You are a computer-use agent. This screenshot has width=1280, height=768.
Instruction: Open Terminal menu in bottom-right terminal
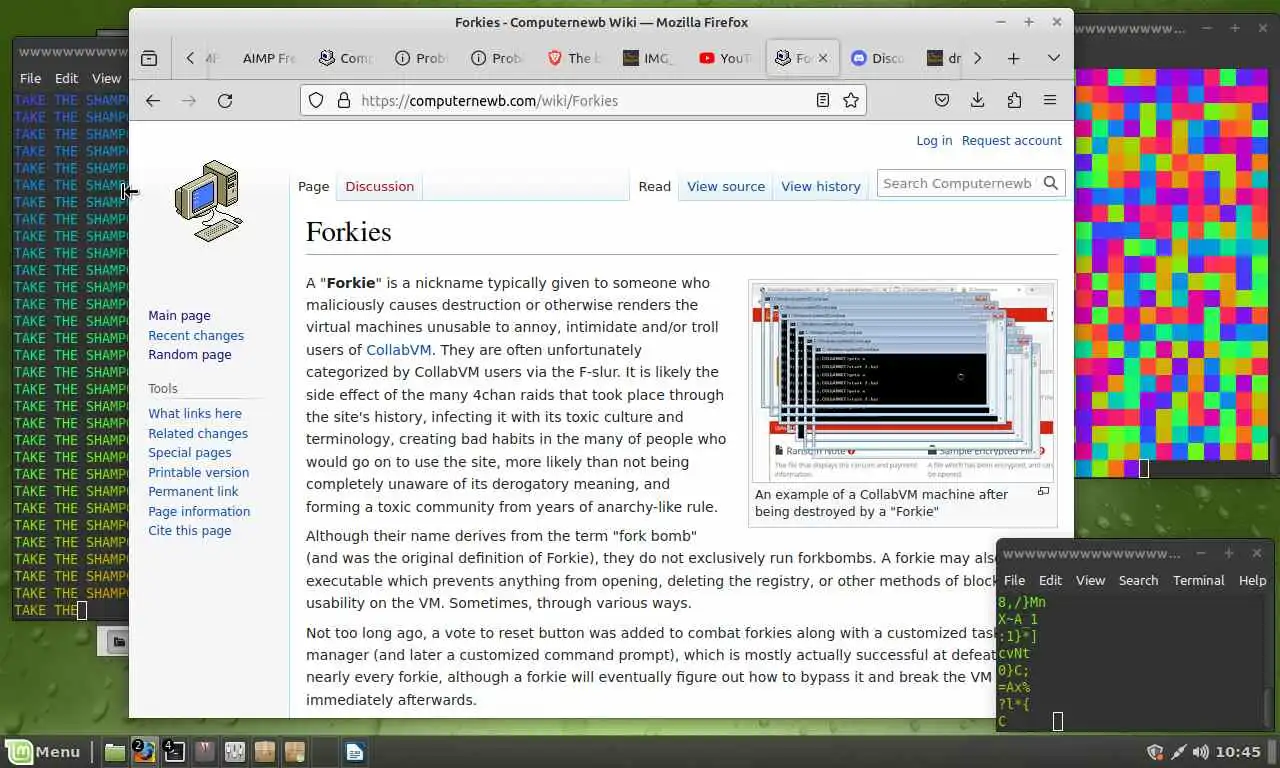pos(1198,580)
